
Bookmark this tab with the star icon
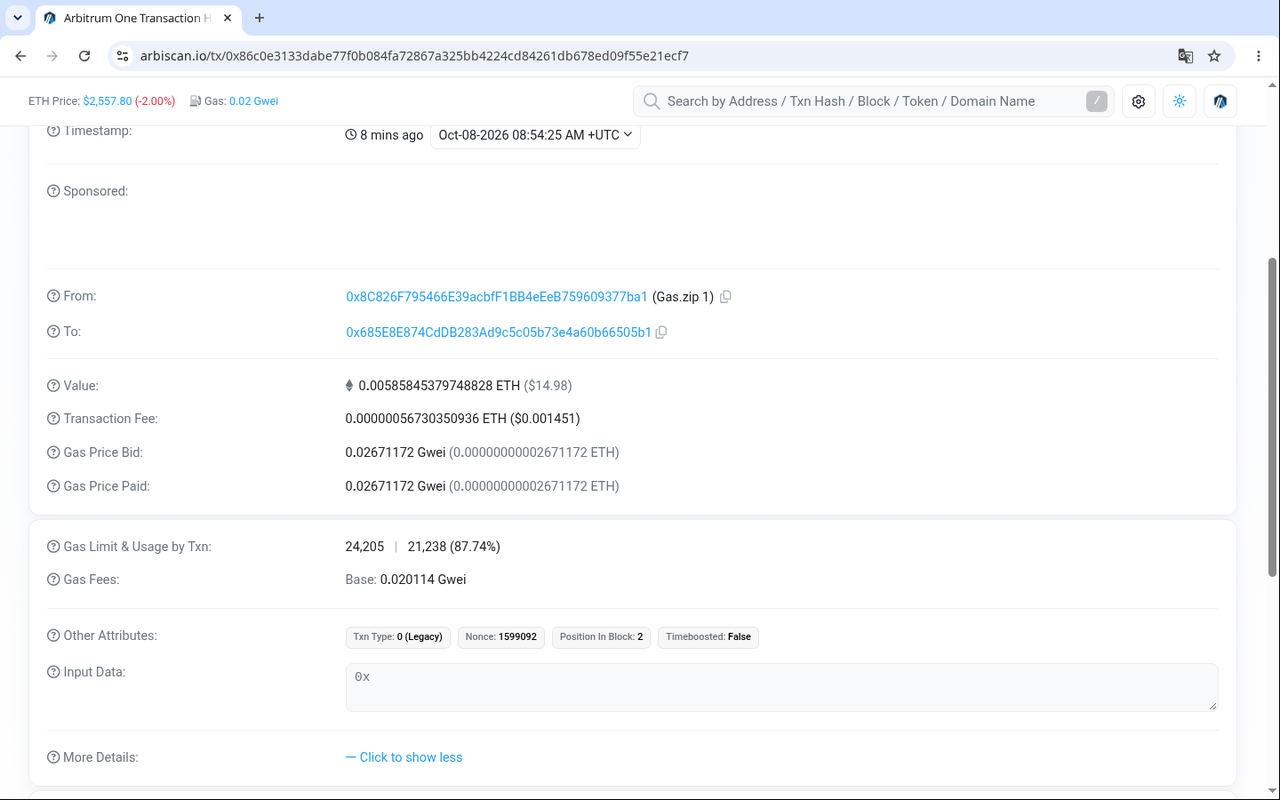(1214, 56)
